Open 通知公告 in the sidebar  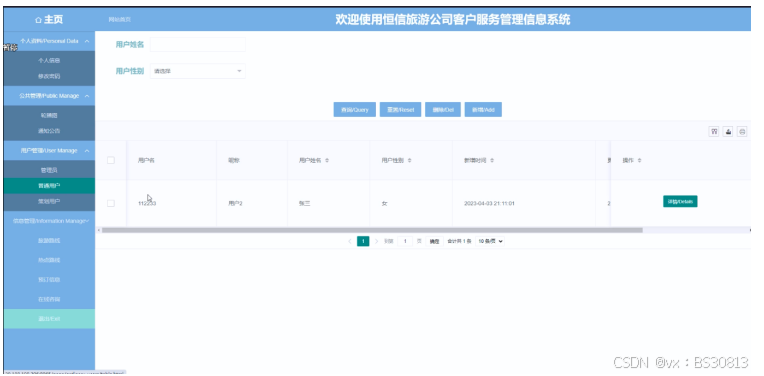click(49, 131)
